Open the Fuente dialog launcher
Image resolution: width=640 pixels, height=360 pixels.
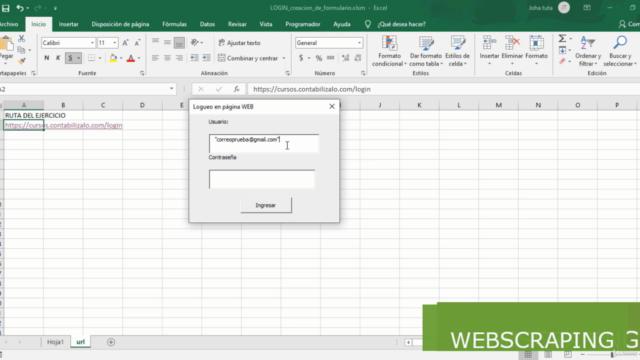(x=142, y=73)
